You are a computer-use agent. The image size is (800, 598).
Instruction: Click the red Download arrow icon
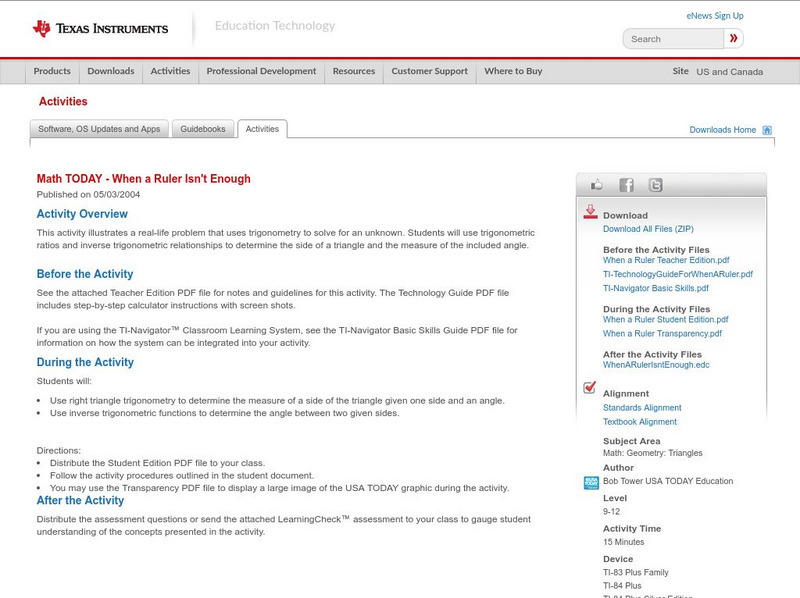coord(590,212)
